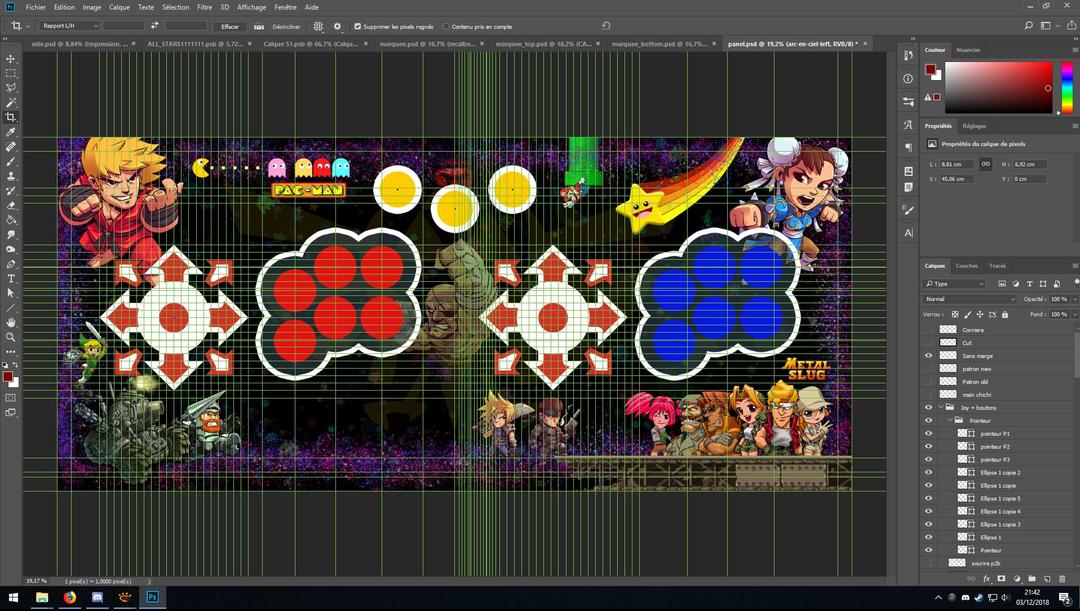Select the Zoom tool in the toolbox
Viewport: 1080px width, 611px height.
(11, 337)
